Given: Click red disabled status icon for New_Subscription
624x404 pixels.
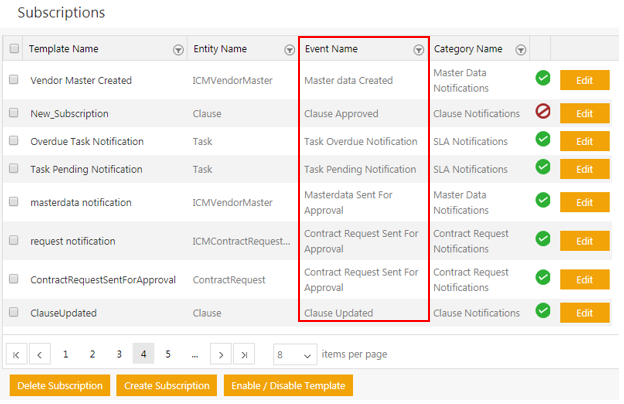Looking at the screenshot, I should tap(543, 112).
